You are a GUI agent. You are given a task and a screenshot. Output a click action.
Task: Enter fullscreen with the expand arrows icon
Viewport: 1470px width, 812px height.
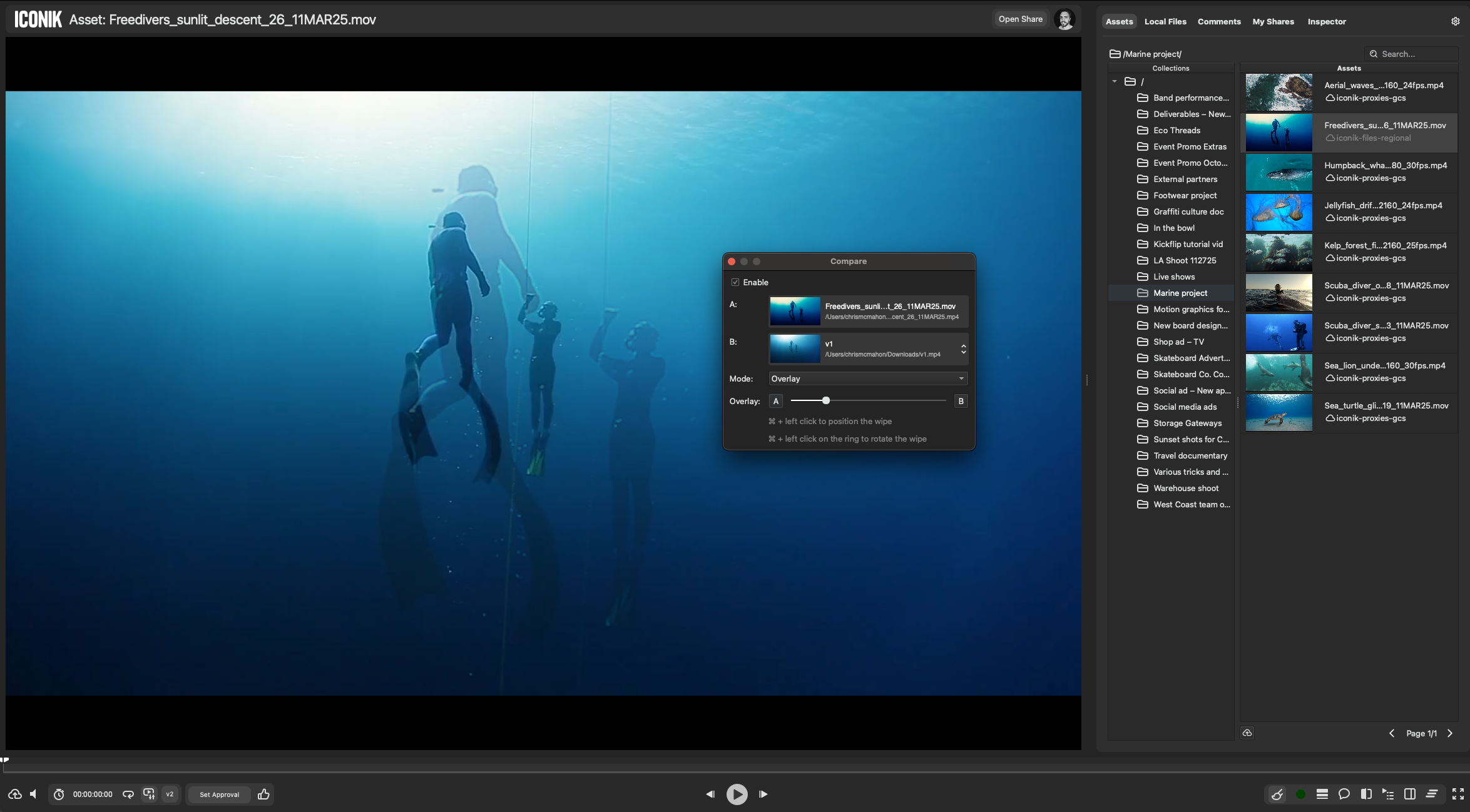1458,794
